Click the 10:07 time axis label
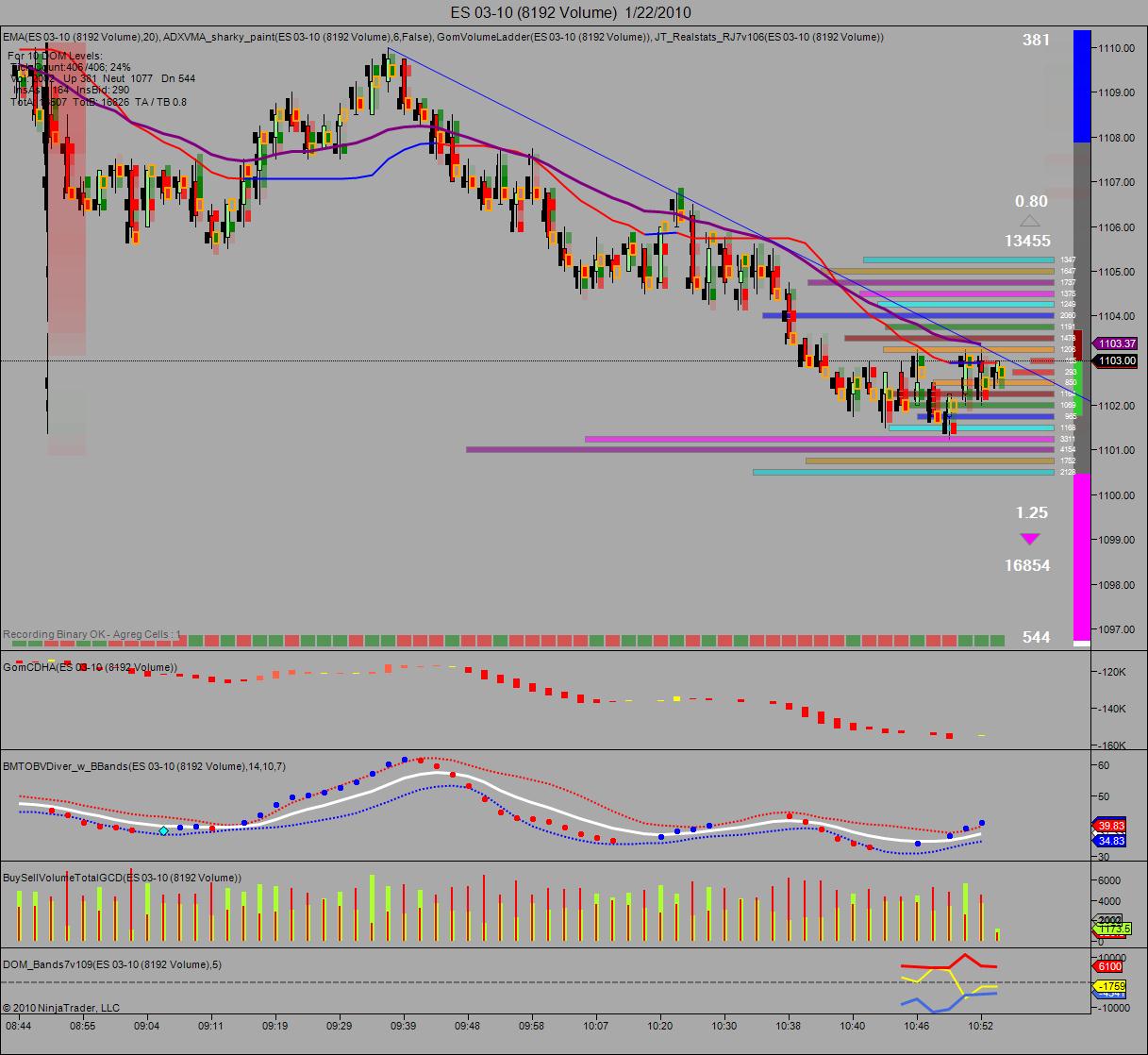1148x1055 pixels. [x=595, y=1025]
